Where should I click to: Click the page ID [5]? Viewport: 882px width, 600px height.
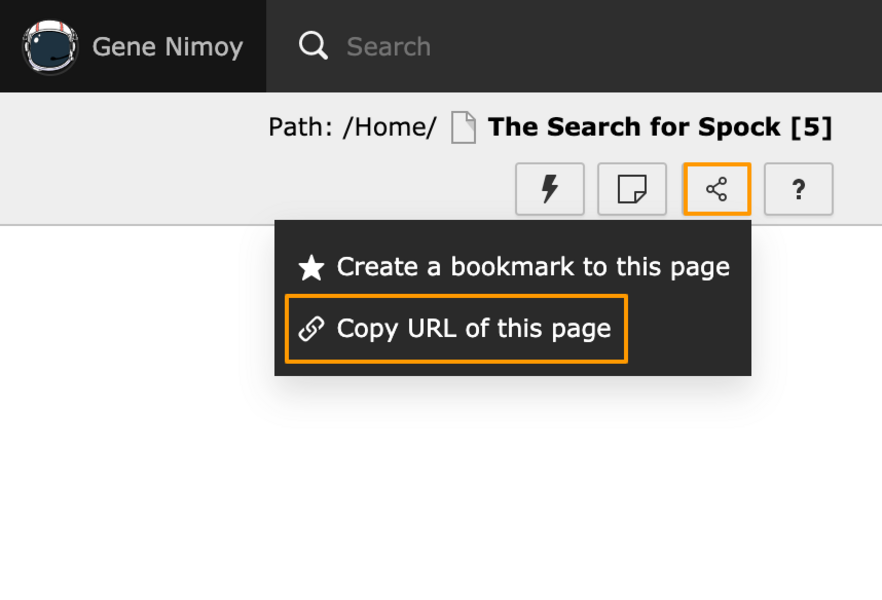coord(811,128)
